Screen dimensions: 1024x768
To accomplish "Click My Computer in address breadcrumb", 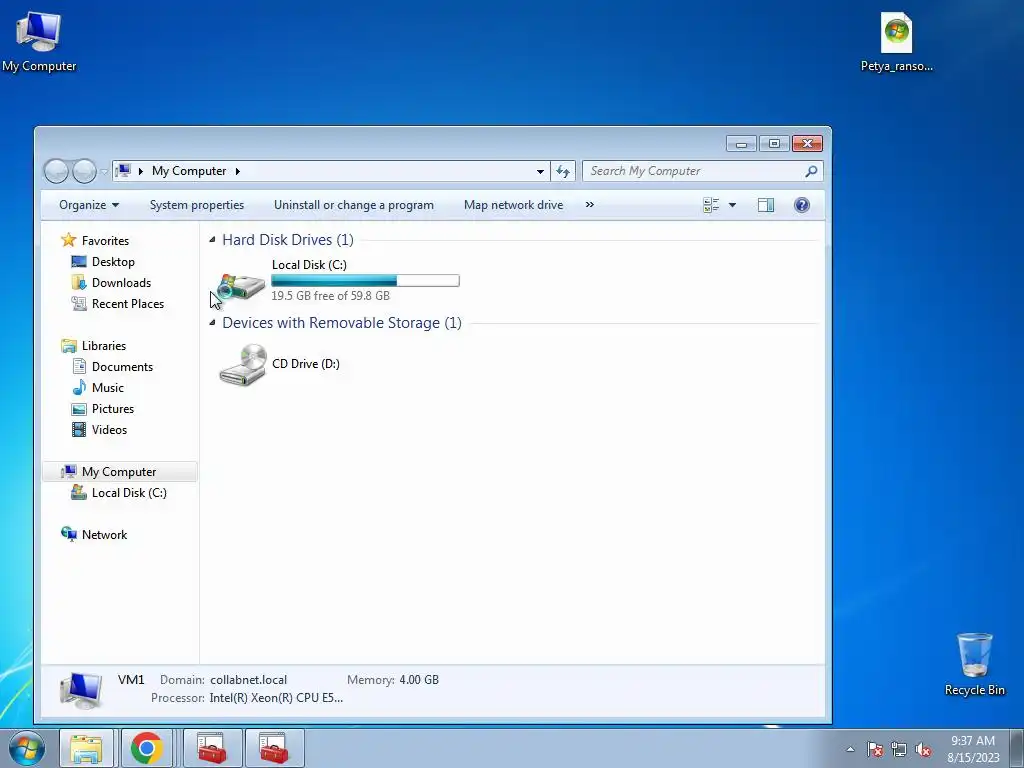I will click(x=189, y=171).
